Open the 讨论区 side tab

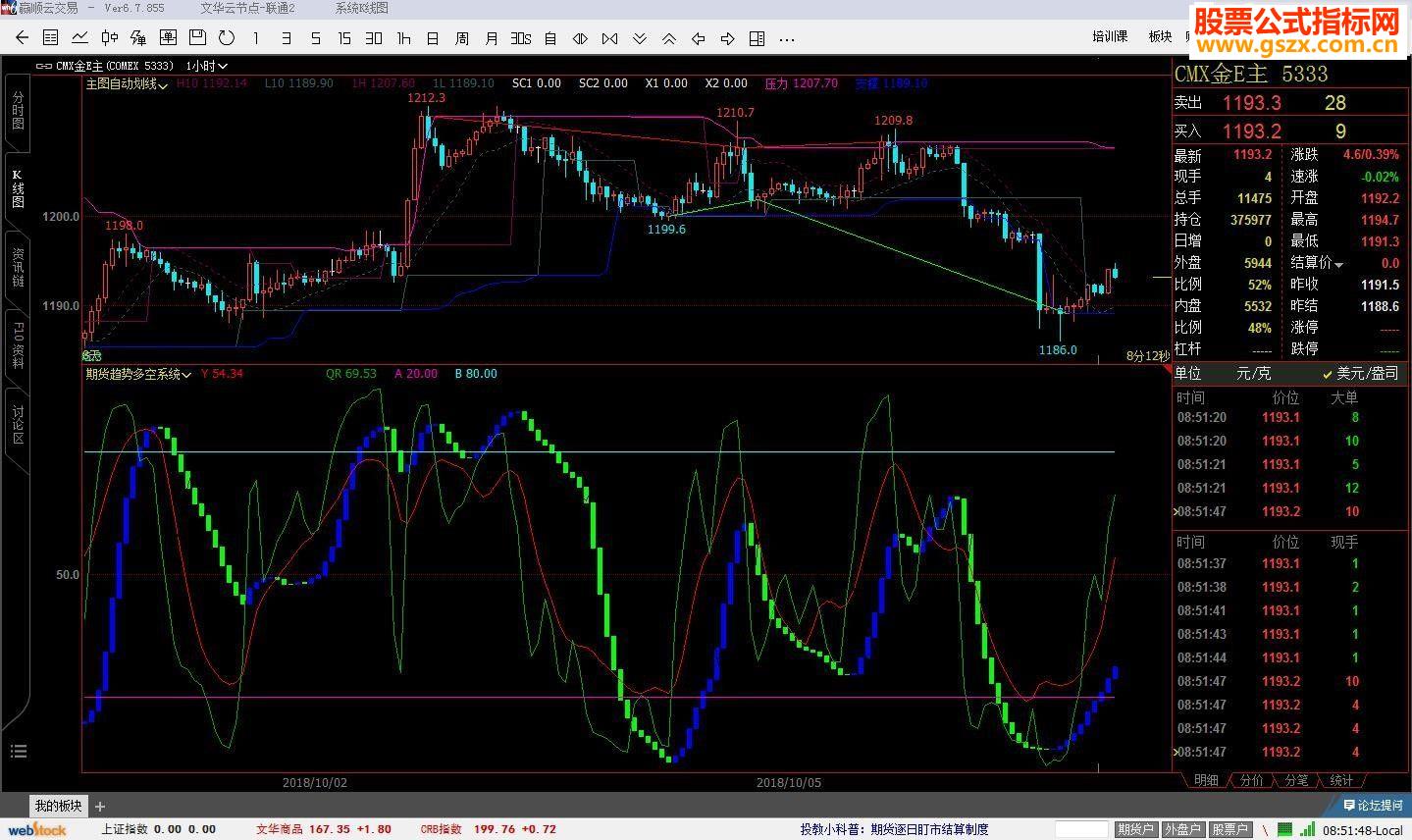point(18,425)
